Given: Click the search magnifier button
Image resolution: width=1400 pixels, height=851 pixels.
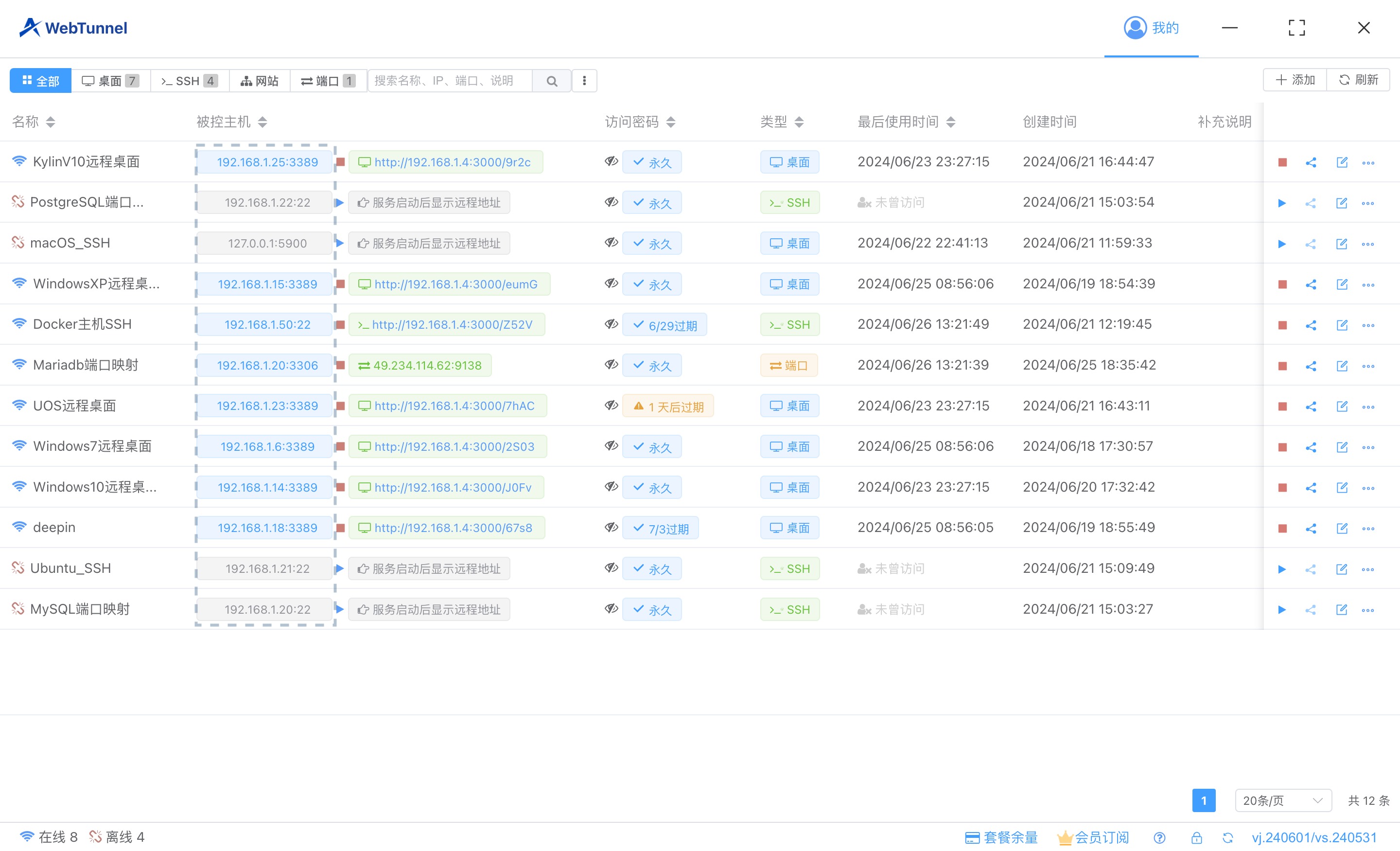Looking at the screenshot, I should 552,81.
